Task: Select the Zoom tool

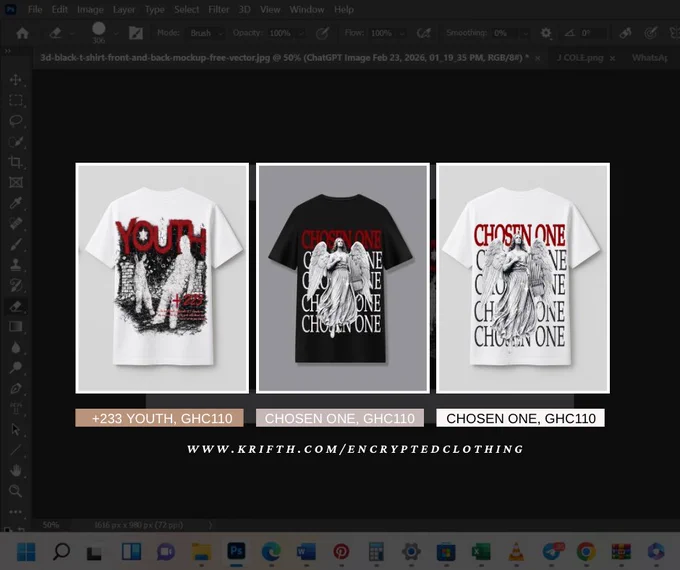Action: (16, 491)
